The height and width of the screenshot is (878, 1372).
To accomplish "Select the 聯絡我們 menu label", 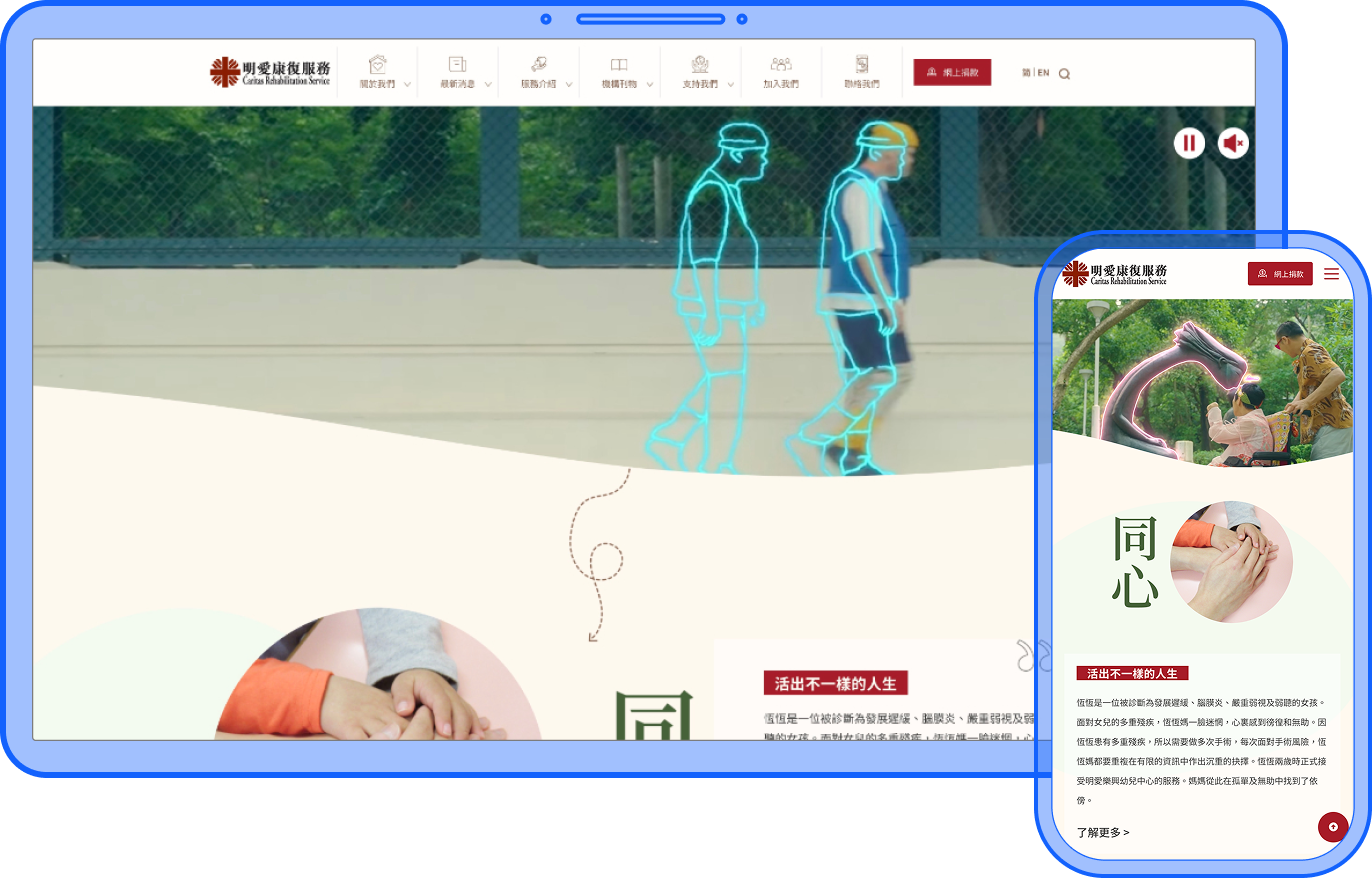I will click(861, 85).
